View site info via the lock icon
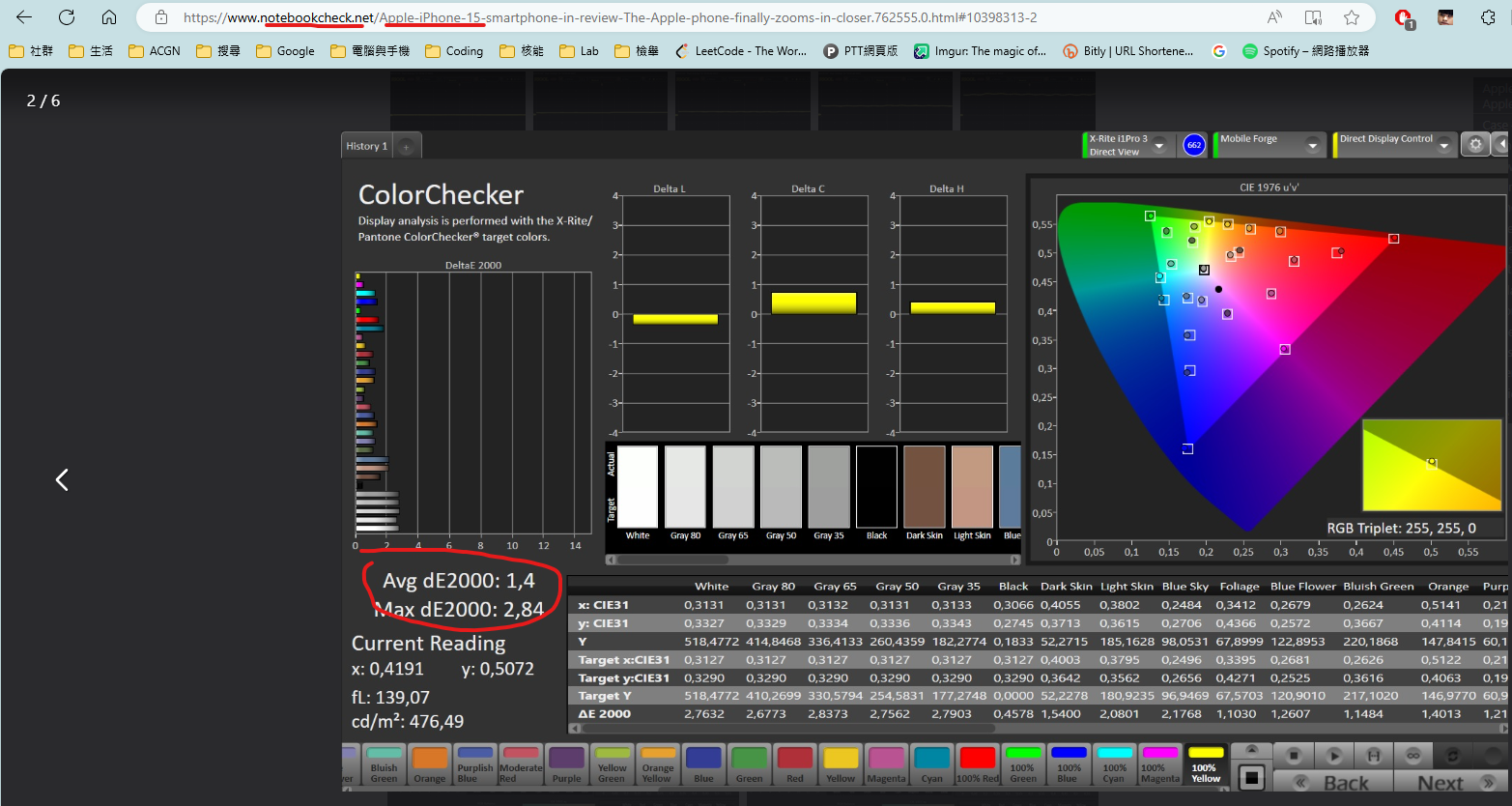Viewport: 1512px width, 806px height. (161, 17)
